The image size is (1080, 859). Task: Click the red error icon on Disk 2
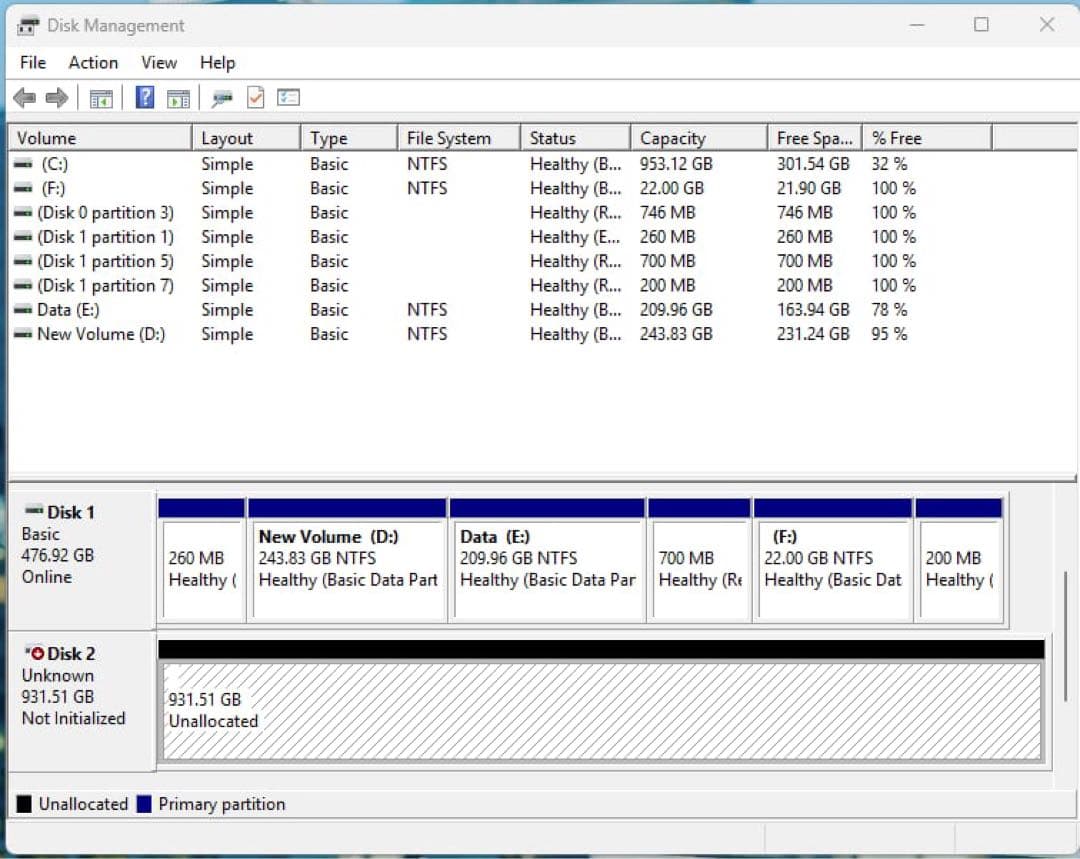pos(39,653)
